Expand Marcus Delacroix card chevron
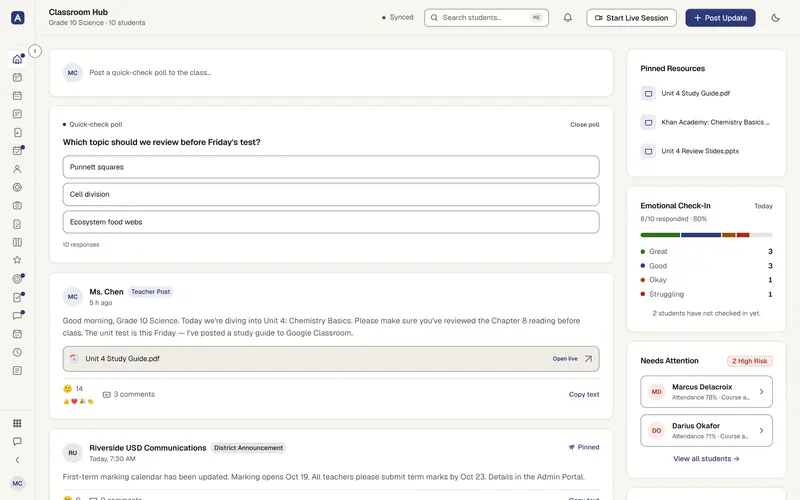The width and height of the screenshot is (800, 500). tap(761, 392)
